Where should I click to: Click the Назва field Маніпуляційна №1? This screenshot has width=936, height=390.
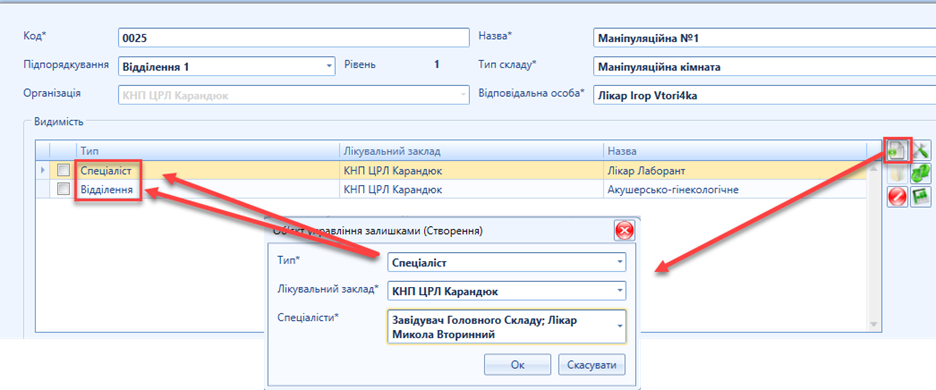point(764,38)
